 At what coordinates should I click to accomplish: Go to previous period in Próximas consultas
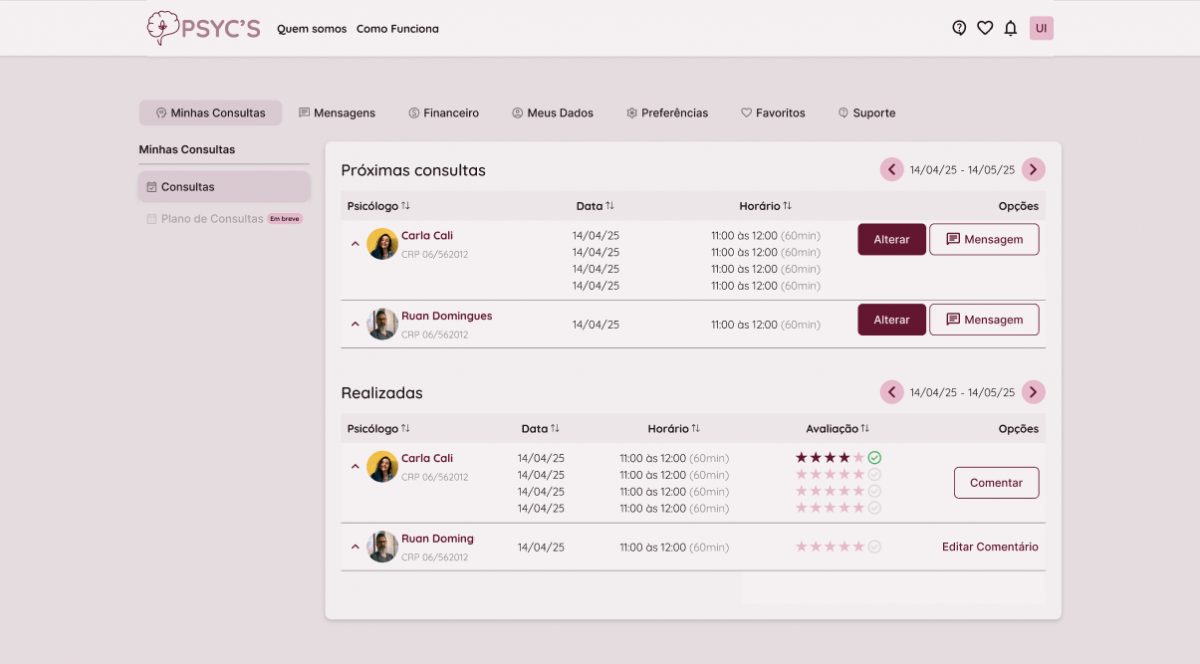click(x=892, y=170)
